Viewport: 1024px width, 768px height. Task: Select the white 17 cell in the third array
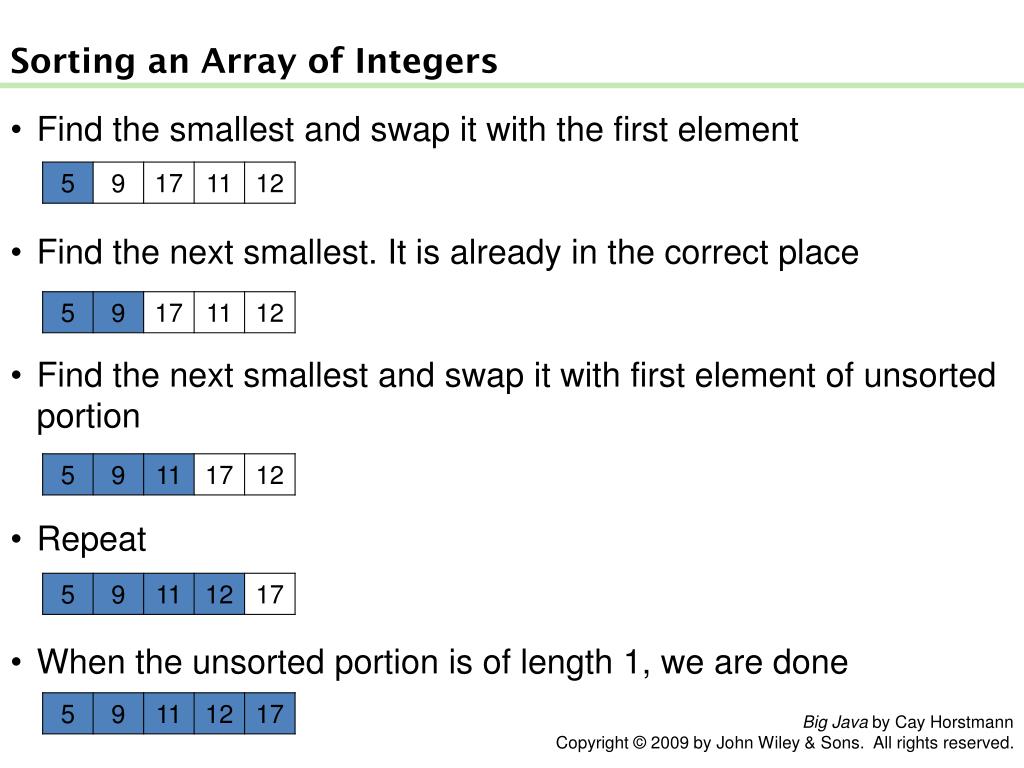219,474
